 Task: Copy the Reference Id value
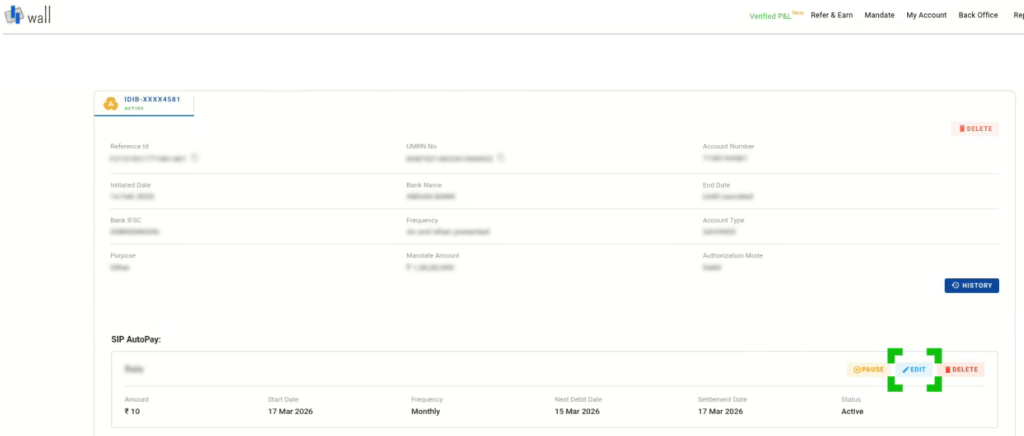click(x=195, y=158)
